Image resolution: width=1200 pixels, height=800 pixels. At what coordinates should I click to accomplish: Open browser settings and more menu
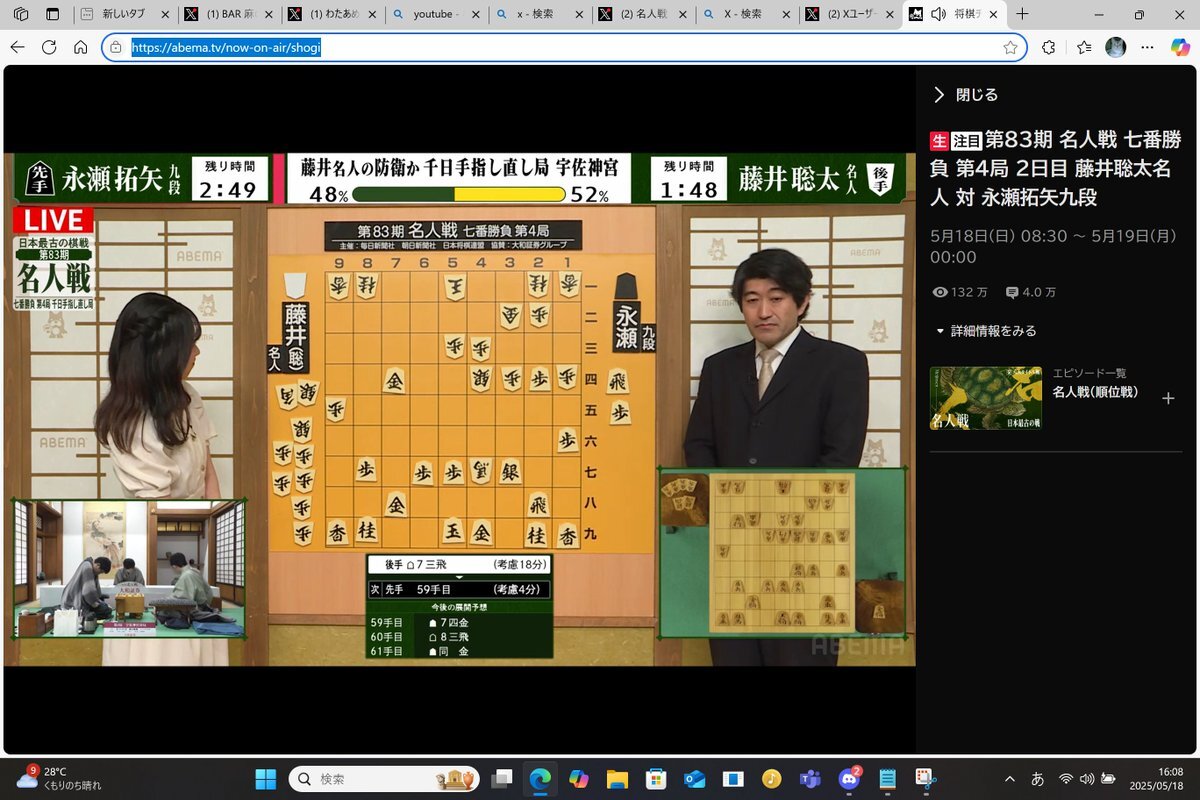point(1148,47)
